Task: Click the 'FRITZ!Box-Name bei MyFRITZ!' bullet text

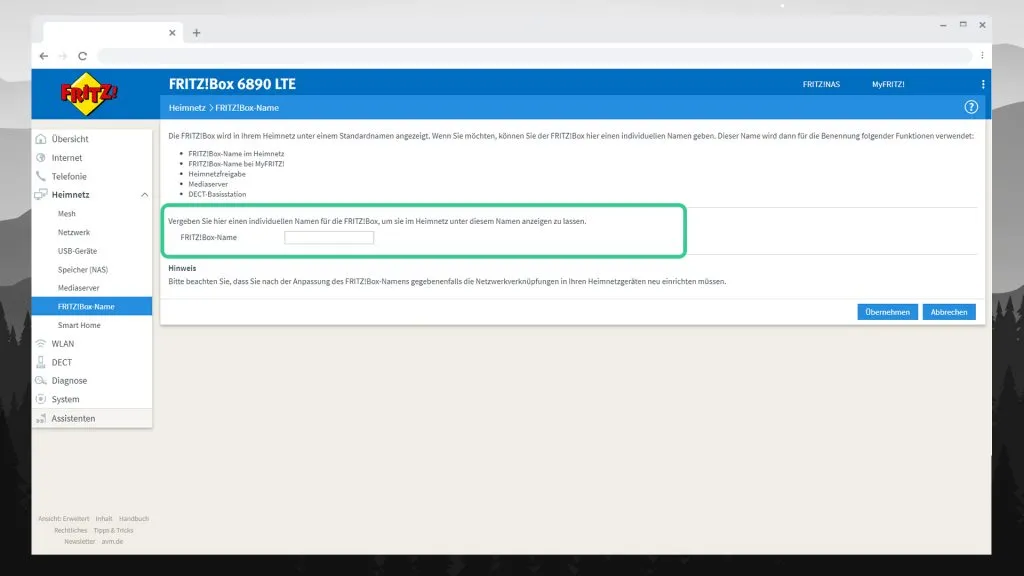Action: click(x=236, y=164)
